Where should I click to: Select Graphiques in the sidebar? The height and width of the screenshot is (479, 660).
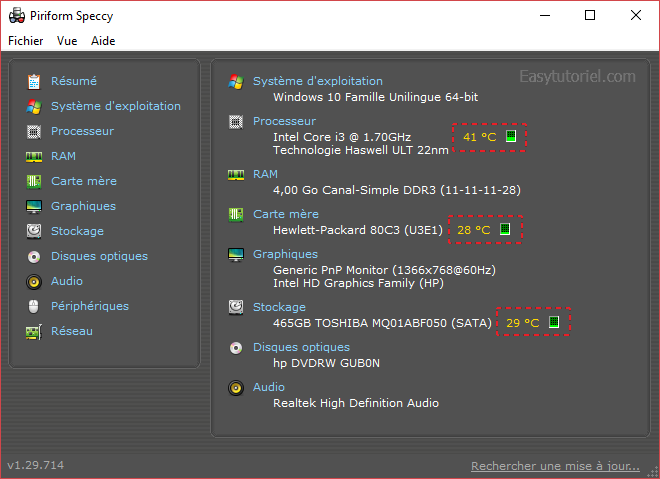83,206
